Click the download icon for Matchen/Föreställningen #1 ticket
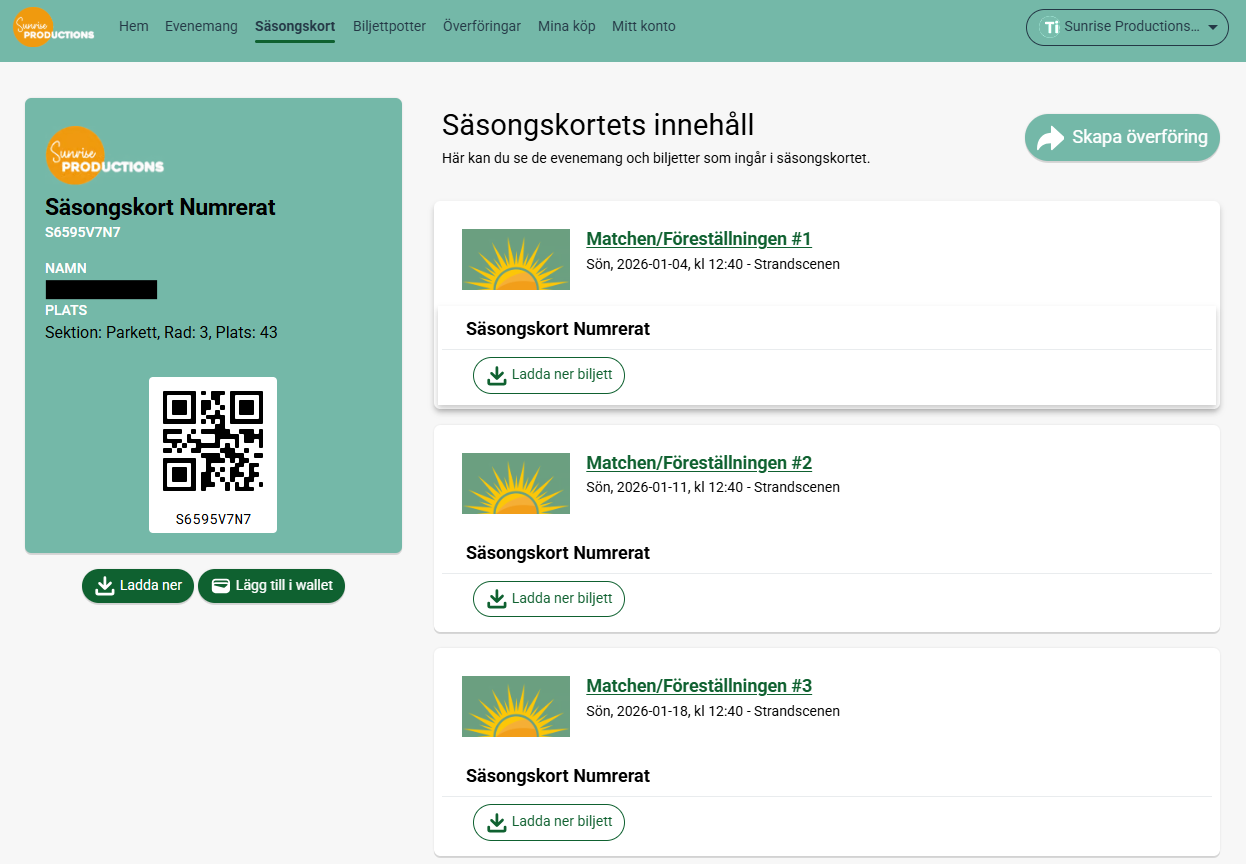Viewport: 1246px width, 864px height. pos(497,375)
